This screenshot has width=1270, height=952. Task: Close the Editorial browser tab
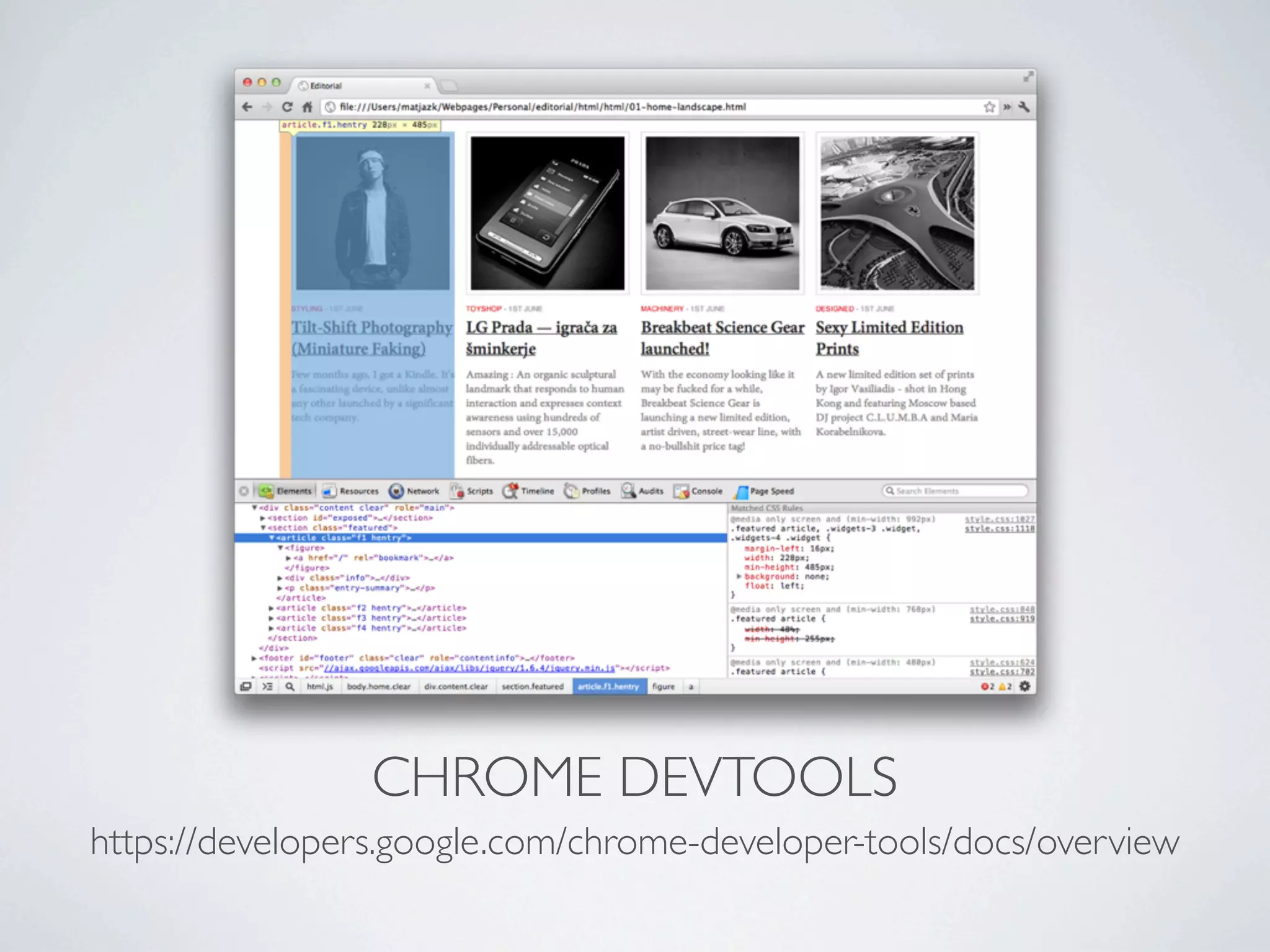[x=427, y=86]
